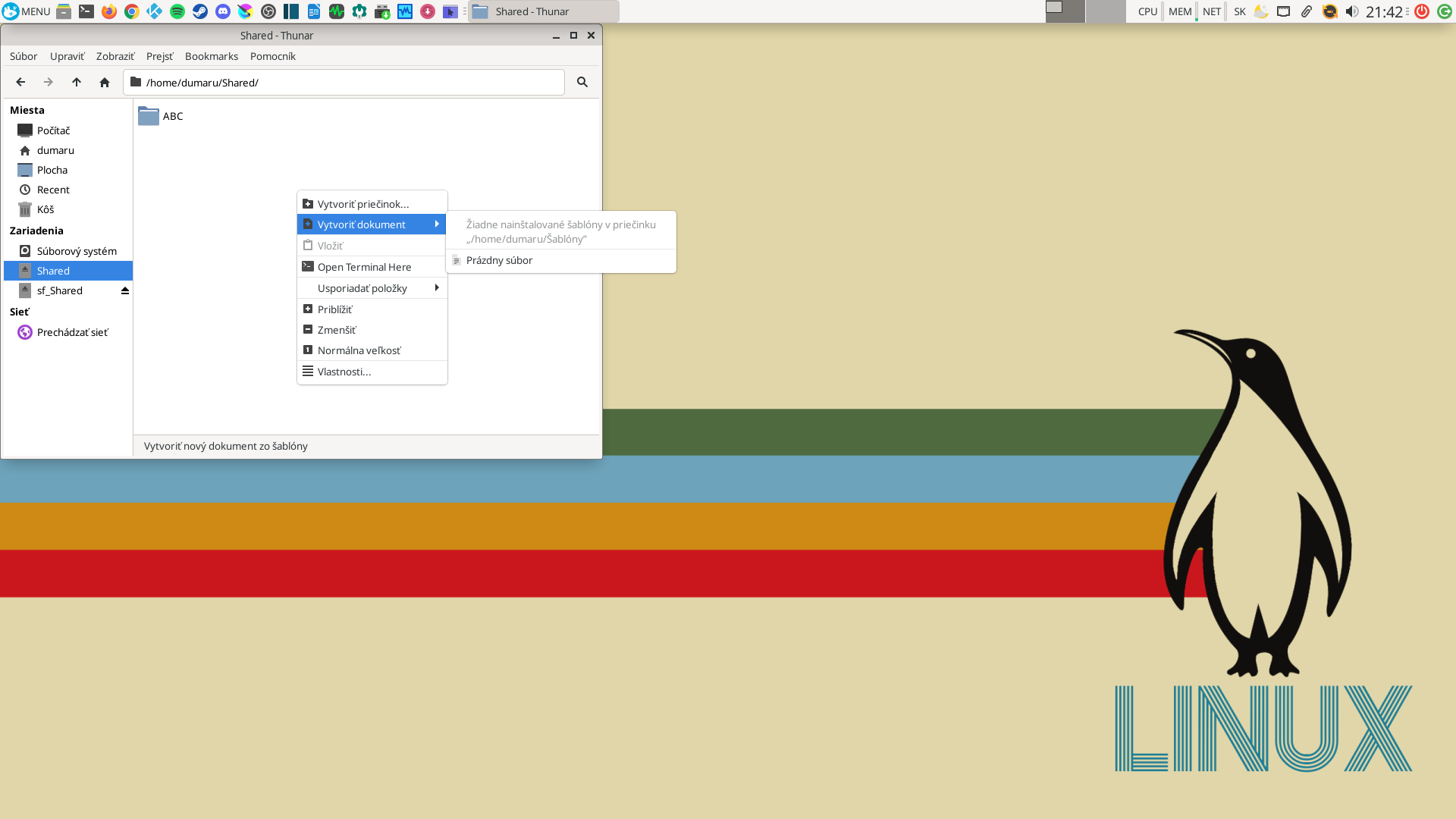
Task: Click the volume speaker icon in tray
Action: coord(1352,11)
